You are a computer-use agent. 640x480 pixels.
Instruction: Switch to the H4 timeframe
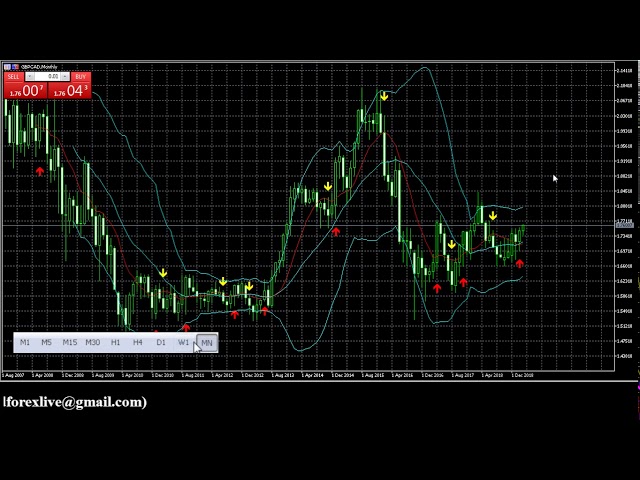(x=138, y=343)
